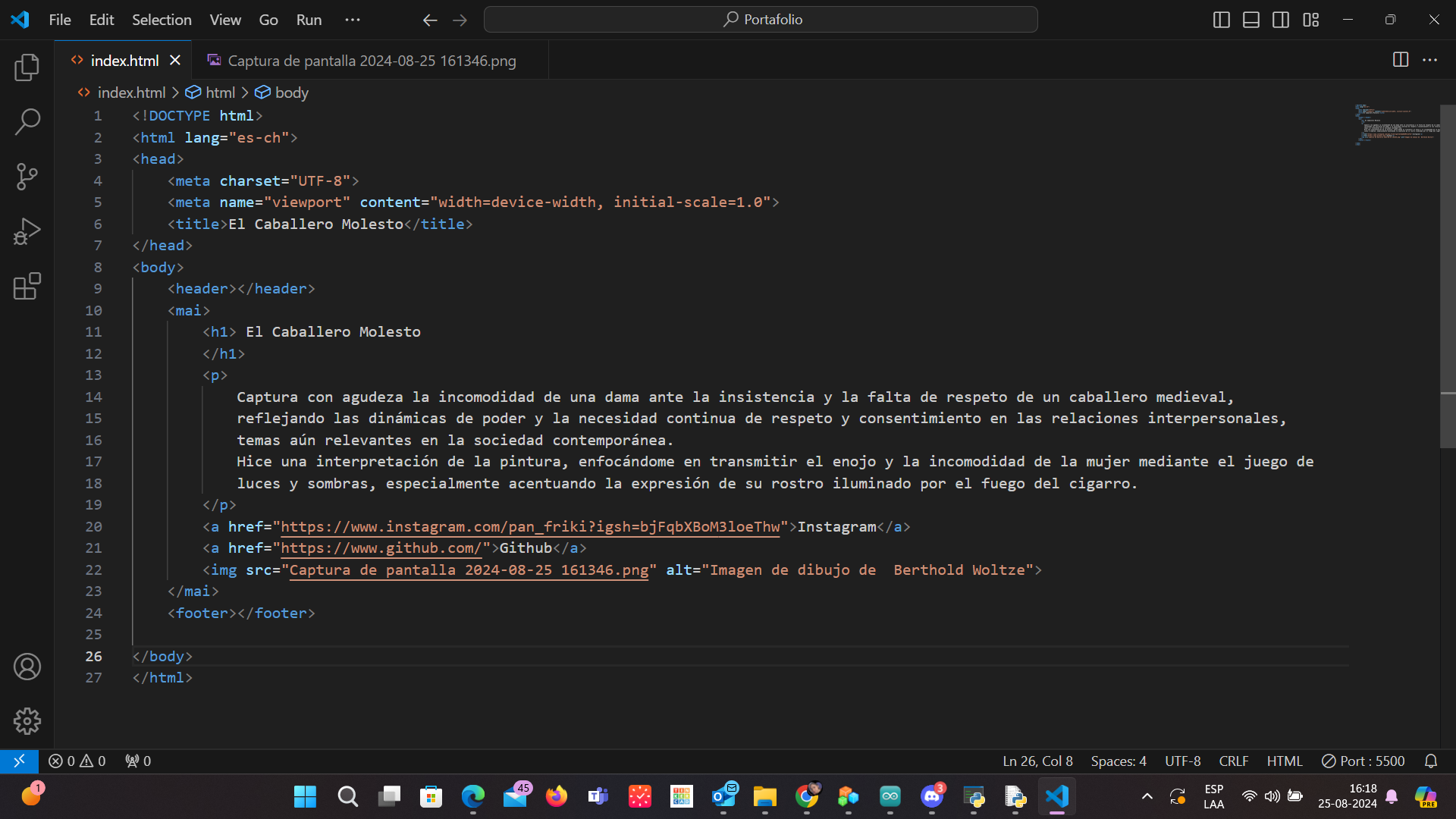Open the File menu
This screenshot has height=819, width=1456.
click(60, 20)
